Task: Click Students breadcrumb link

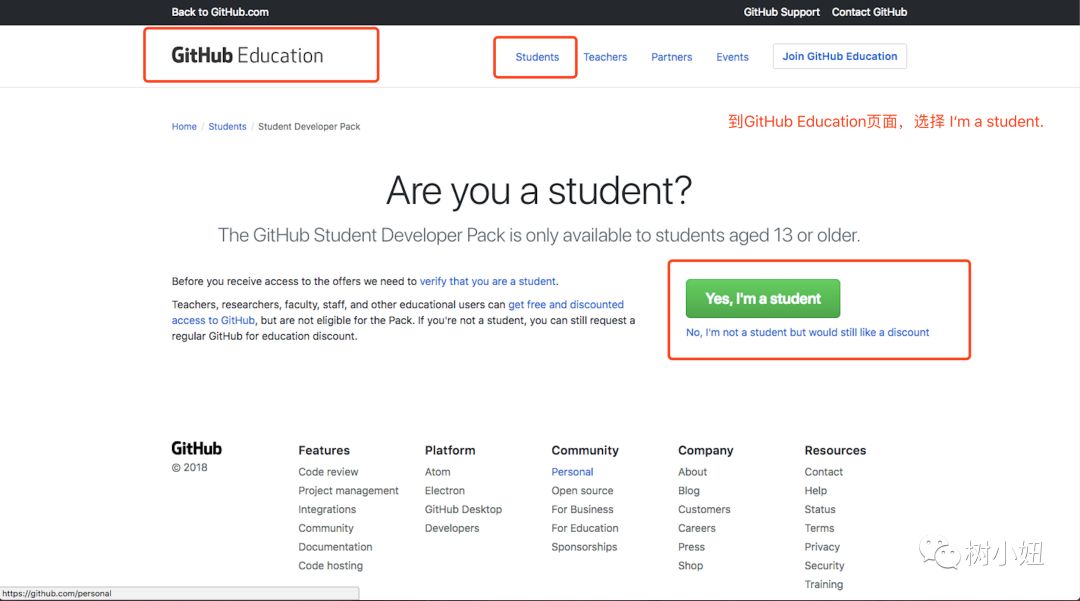Action: click(x=227, y=127)
